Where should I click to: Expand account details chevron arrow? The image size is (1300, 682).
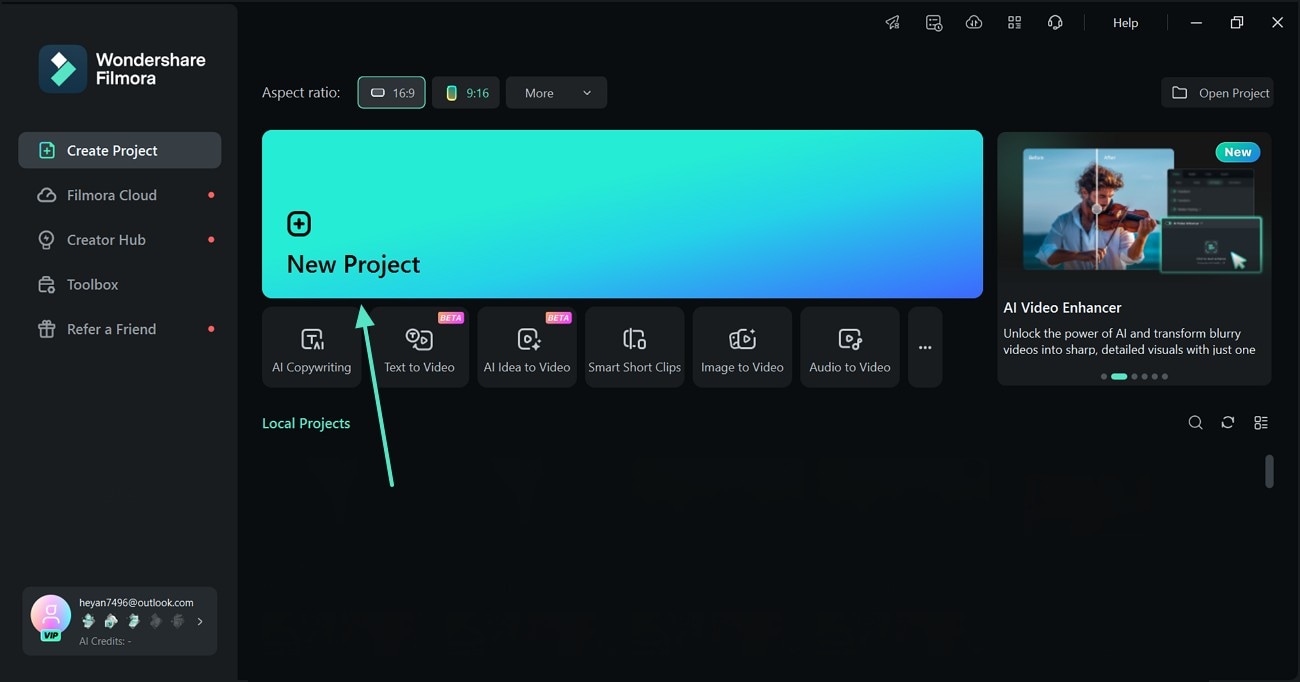200,621
